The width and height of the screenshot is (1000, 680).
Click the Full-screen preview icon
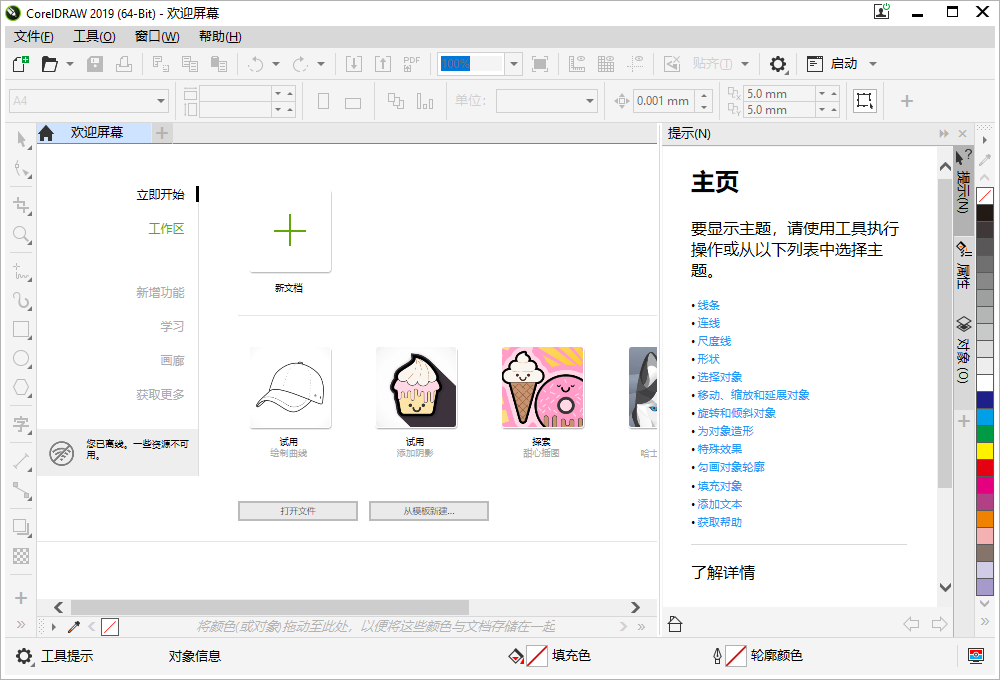(x=540, y=64)
